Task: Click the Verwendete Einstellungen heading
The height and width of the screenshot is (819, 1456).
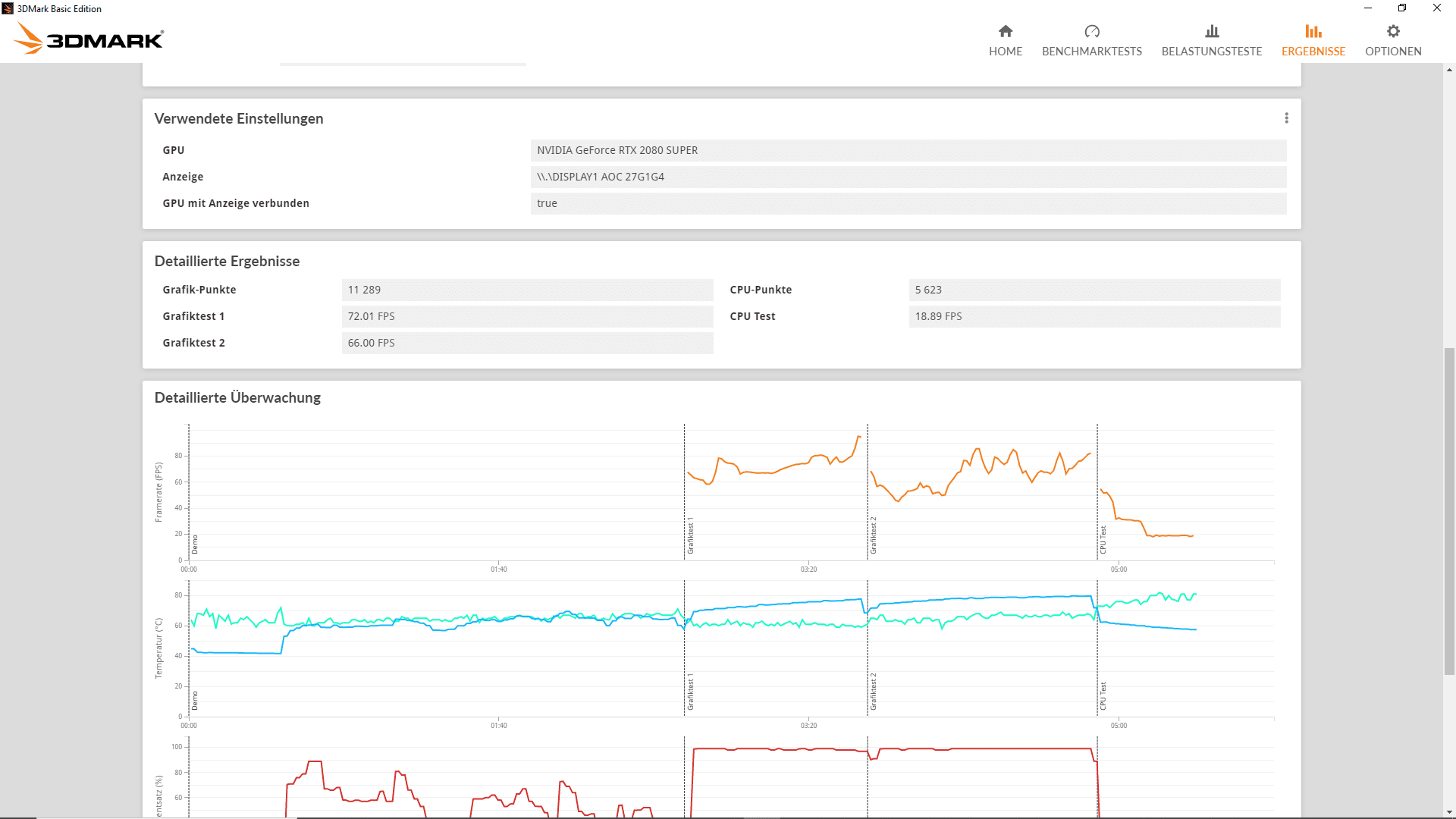Action: (239, 118)
